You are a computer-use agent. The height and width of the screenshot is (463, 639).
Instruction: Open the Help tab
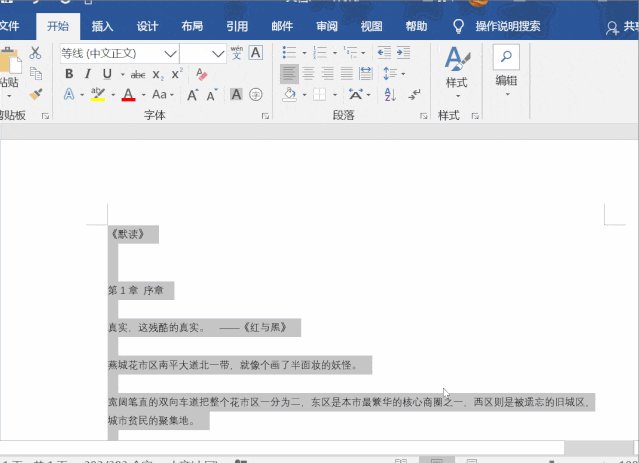pyautogui.click(x=416, y=26)
